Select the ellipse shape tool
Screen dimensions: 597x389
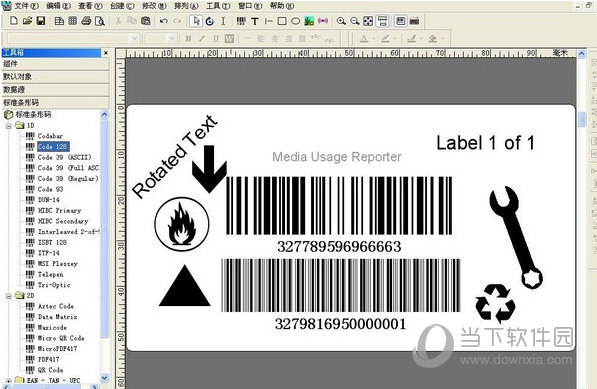295,21
